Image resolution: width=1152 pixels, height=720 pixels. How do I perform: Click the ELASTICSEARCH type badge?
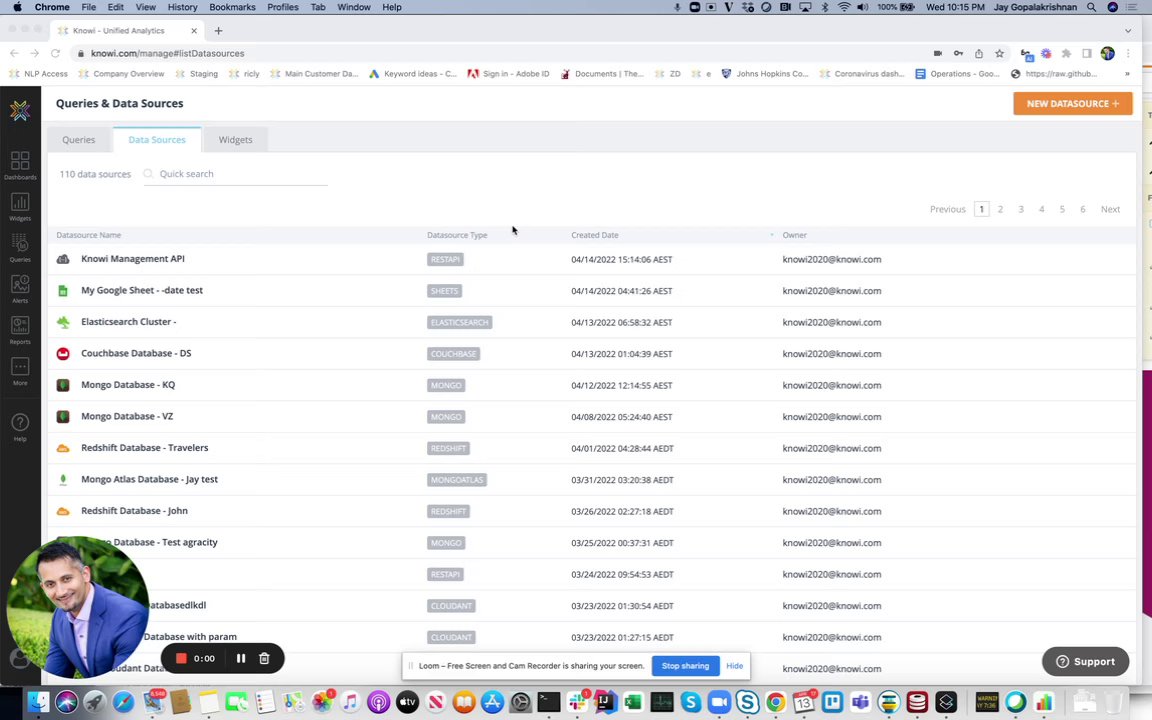point(460,323)
